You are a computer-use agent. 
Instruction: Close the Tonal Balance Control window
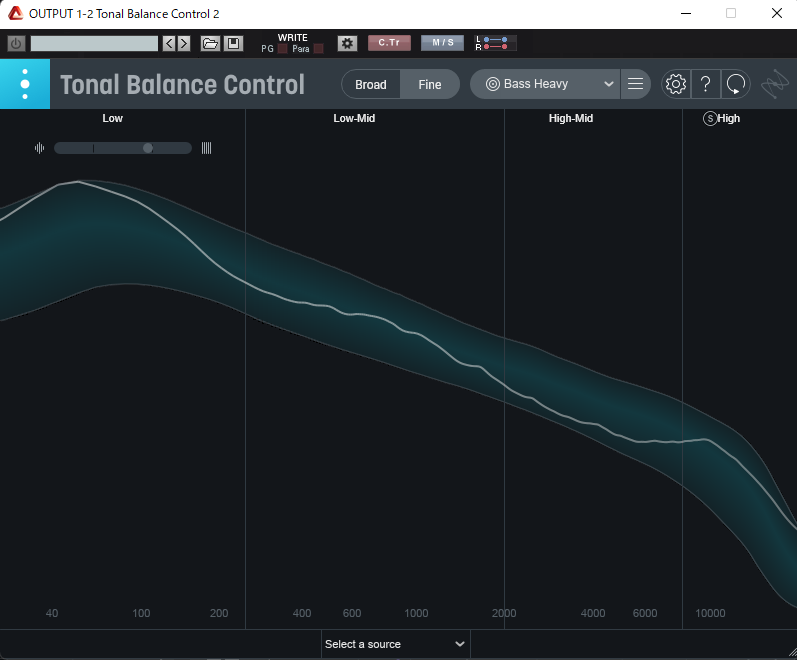[777, 14]
